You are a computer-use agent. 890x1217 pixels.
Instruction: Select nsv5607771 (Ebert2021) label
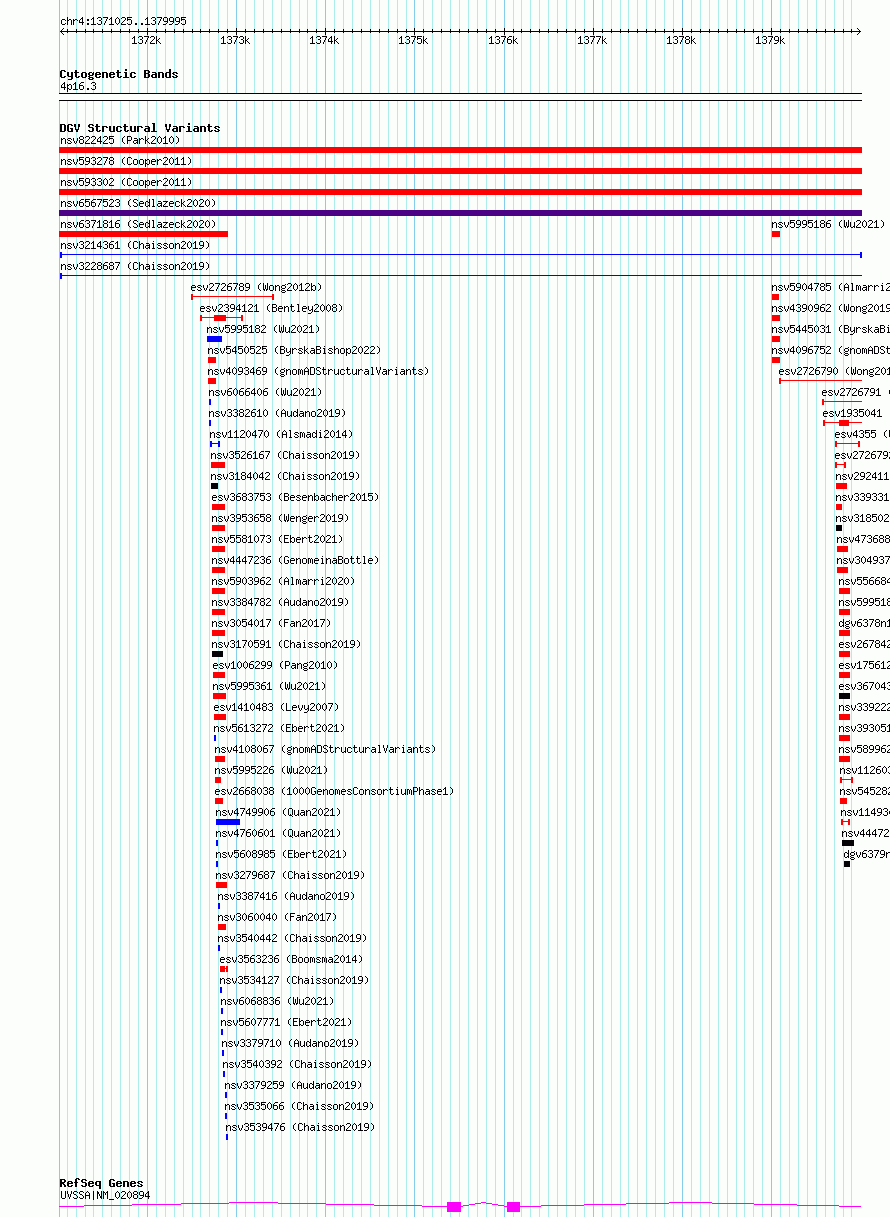point(287,1022)
